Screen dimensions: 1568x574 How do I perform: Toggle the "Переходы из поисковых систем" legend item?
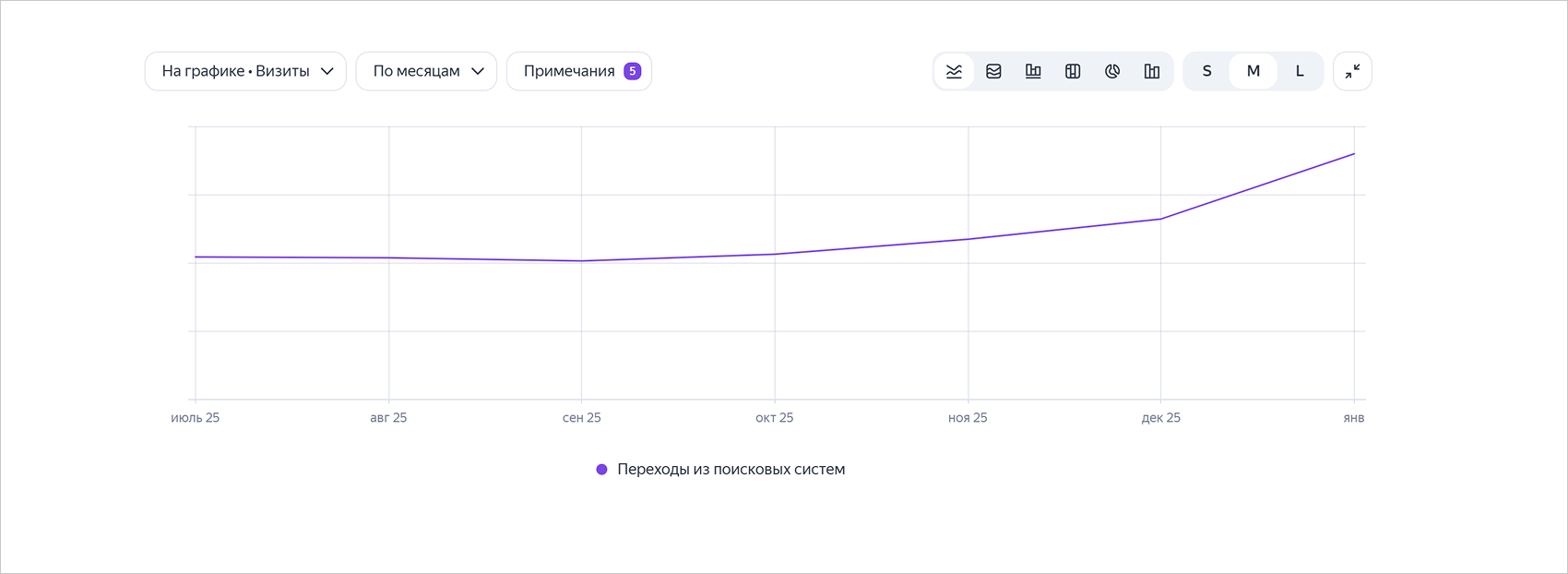[x=720, y=469]
